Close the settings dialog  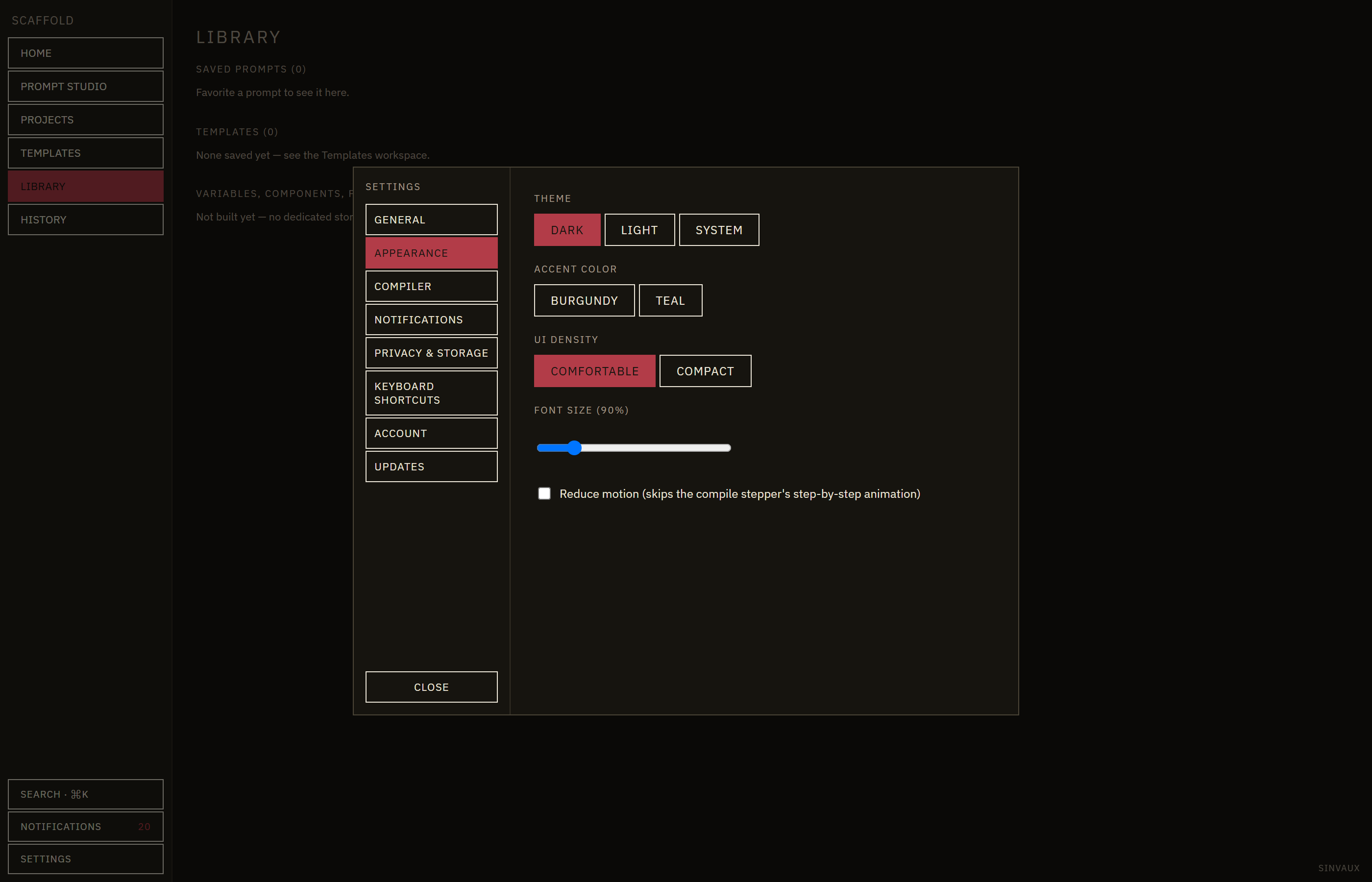431,686
